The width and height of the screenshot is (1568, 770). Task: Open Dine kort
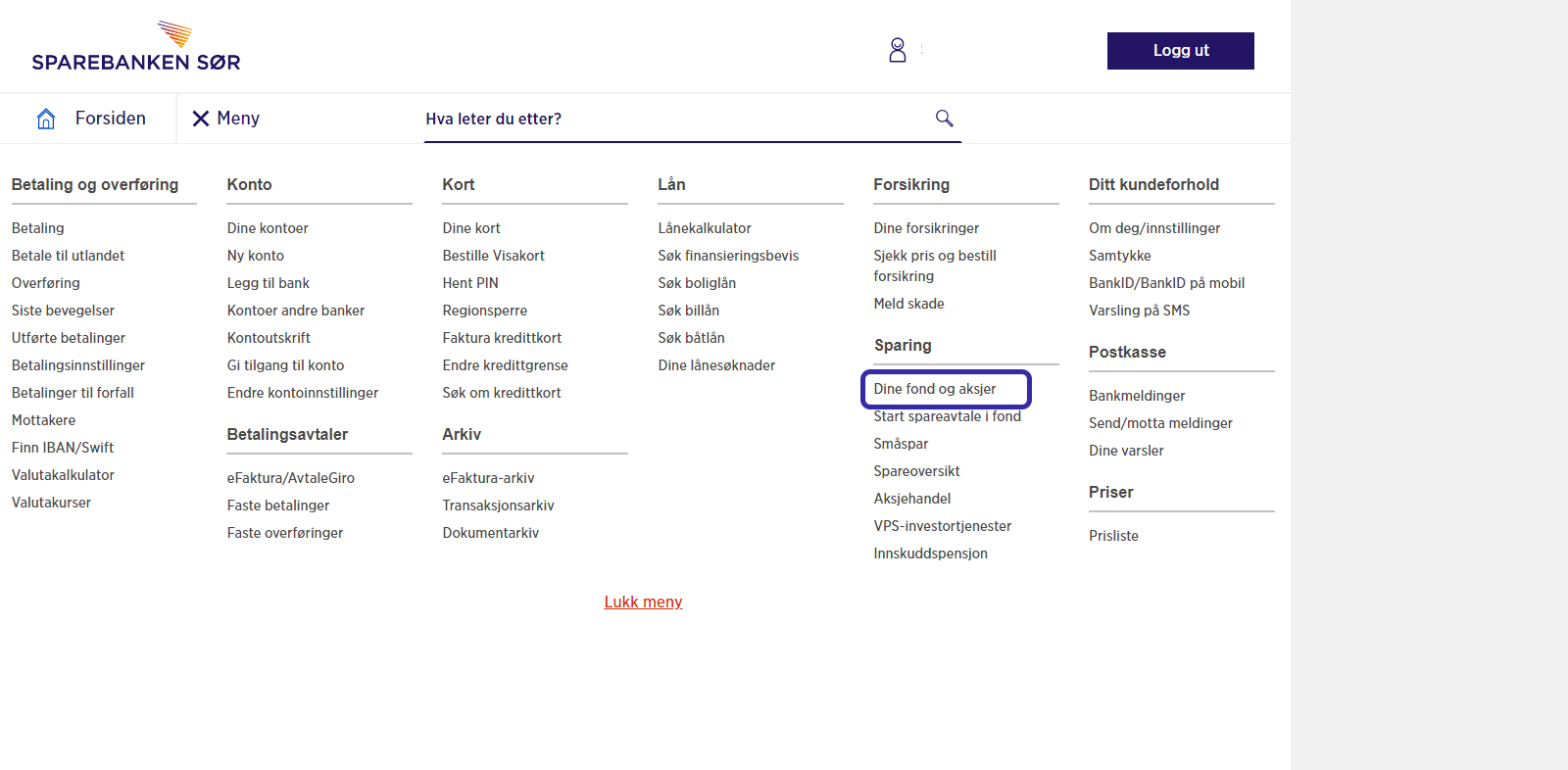(471, 228)
